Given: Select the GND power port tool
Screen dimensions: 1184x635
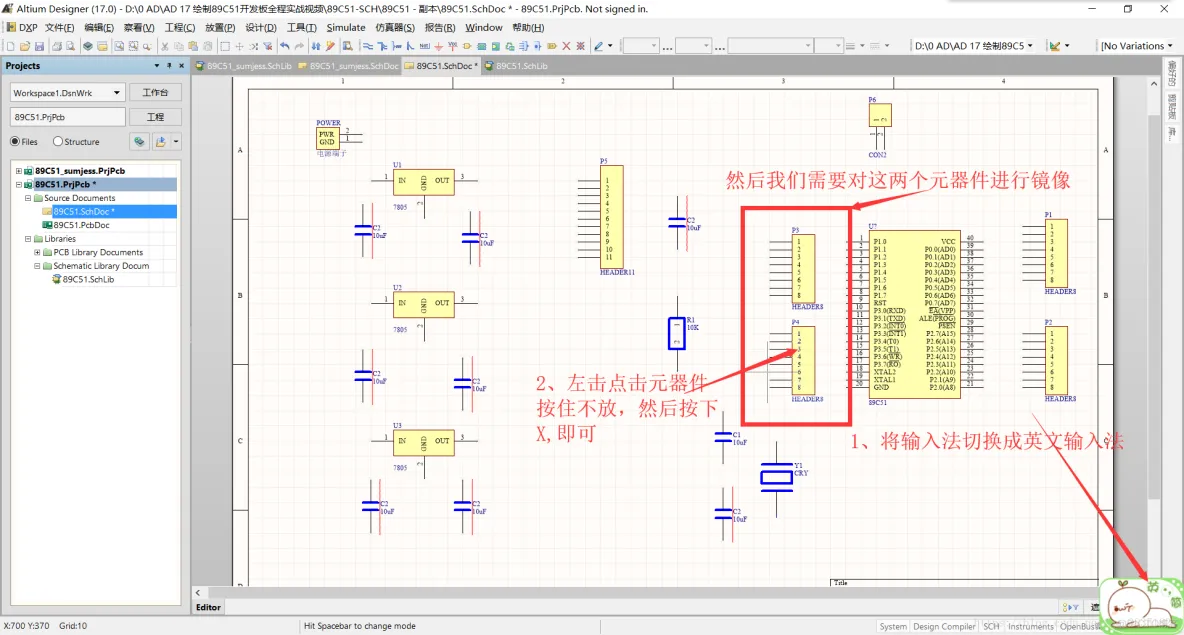Looking at the screenshot, I should coord(438,46).
